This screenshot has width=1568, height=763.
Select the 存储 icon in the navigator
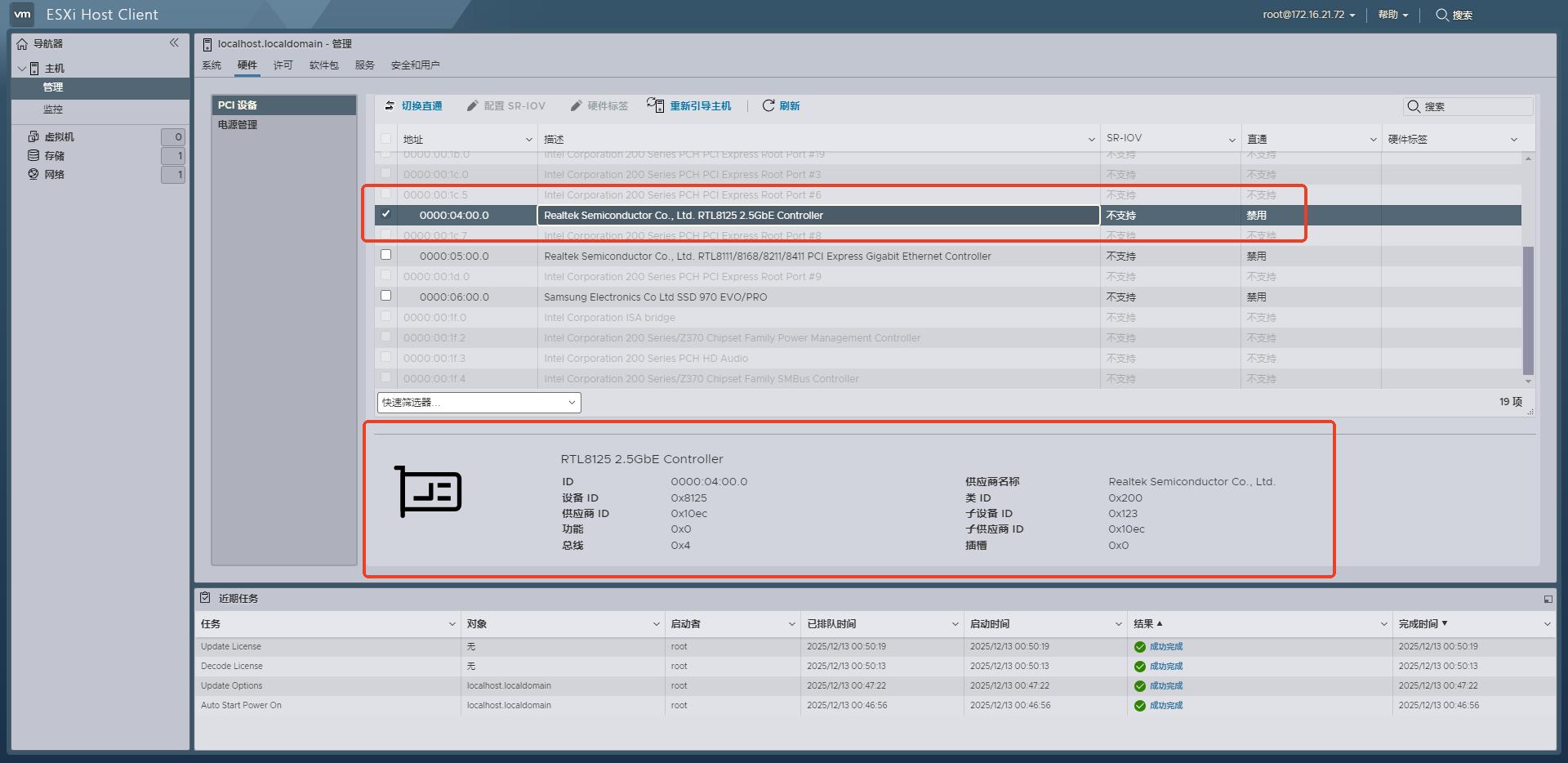click(x=32, y=155)
